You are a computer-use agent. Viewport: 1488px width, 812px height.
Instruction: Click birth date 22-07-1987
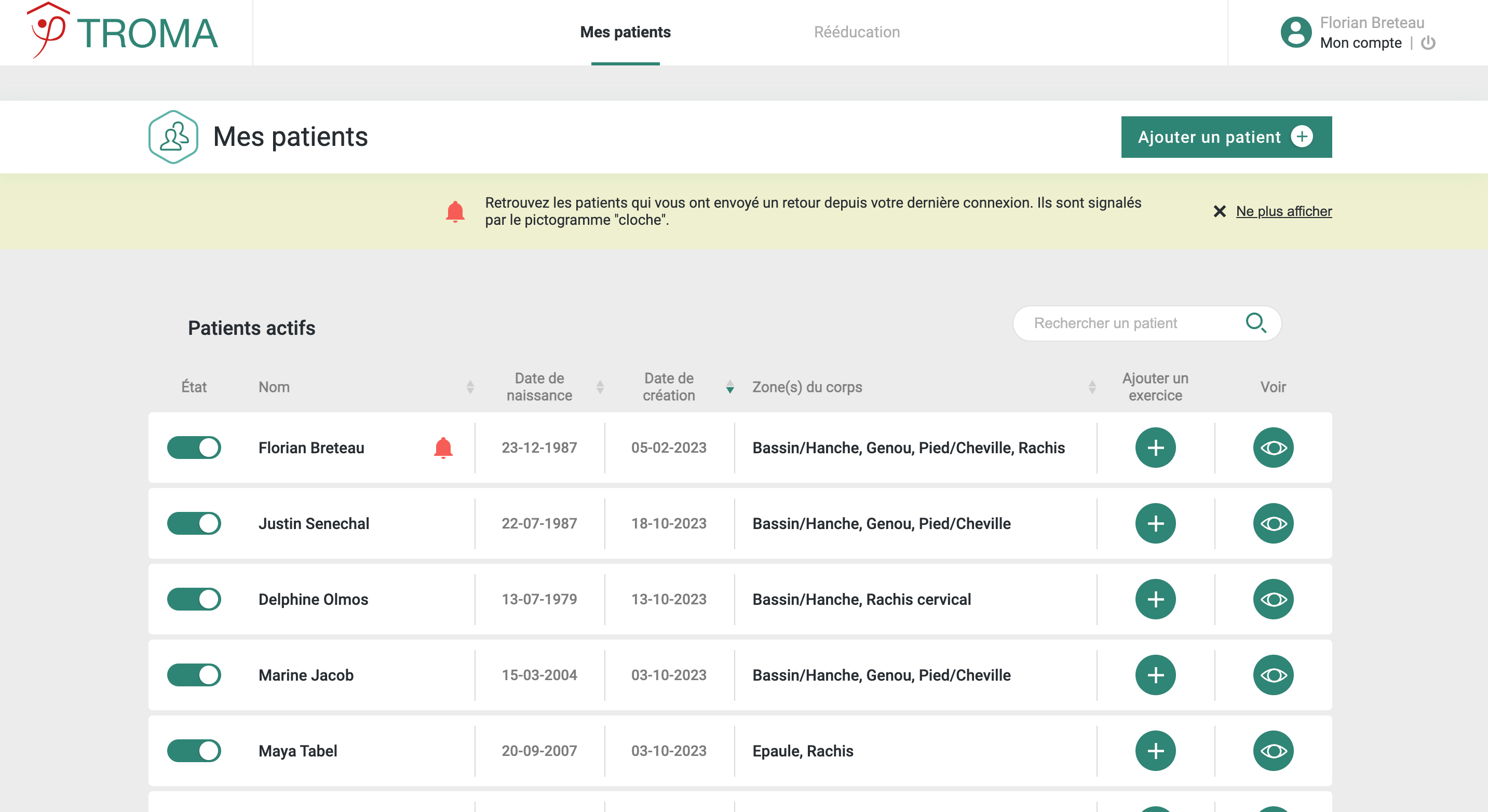[x=539, y=523]
